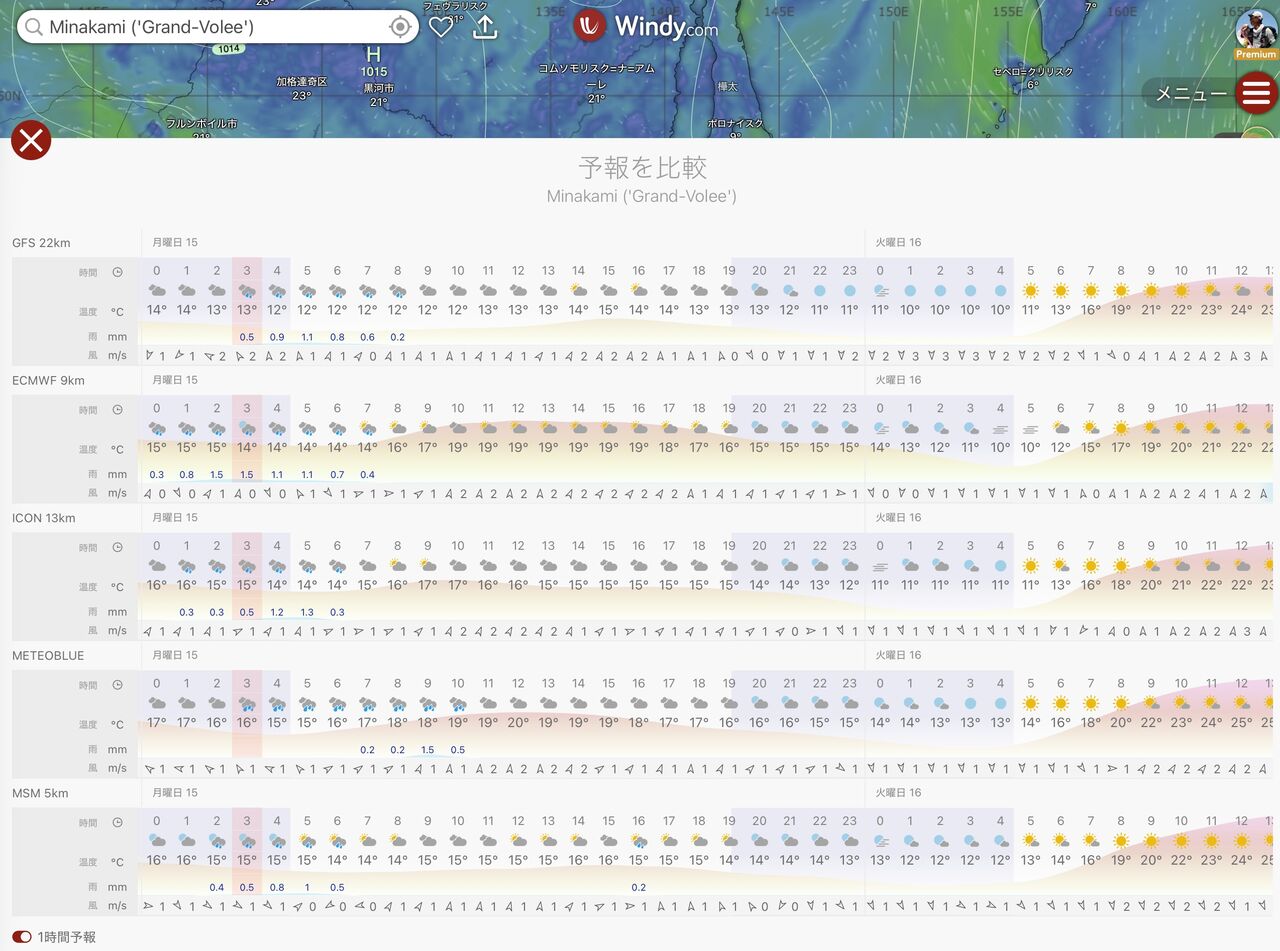Click the 加格達奇区 city label on the map
This screenshot has height=951, width=1280.
pos(302,81)
